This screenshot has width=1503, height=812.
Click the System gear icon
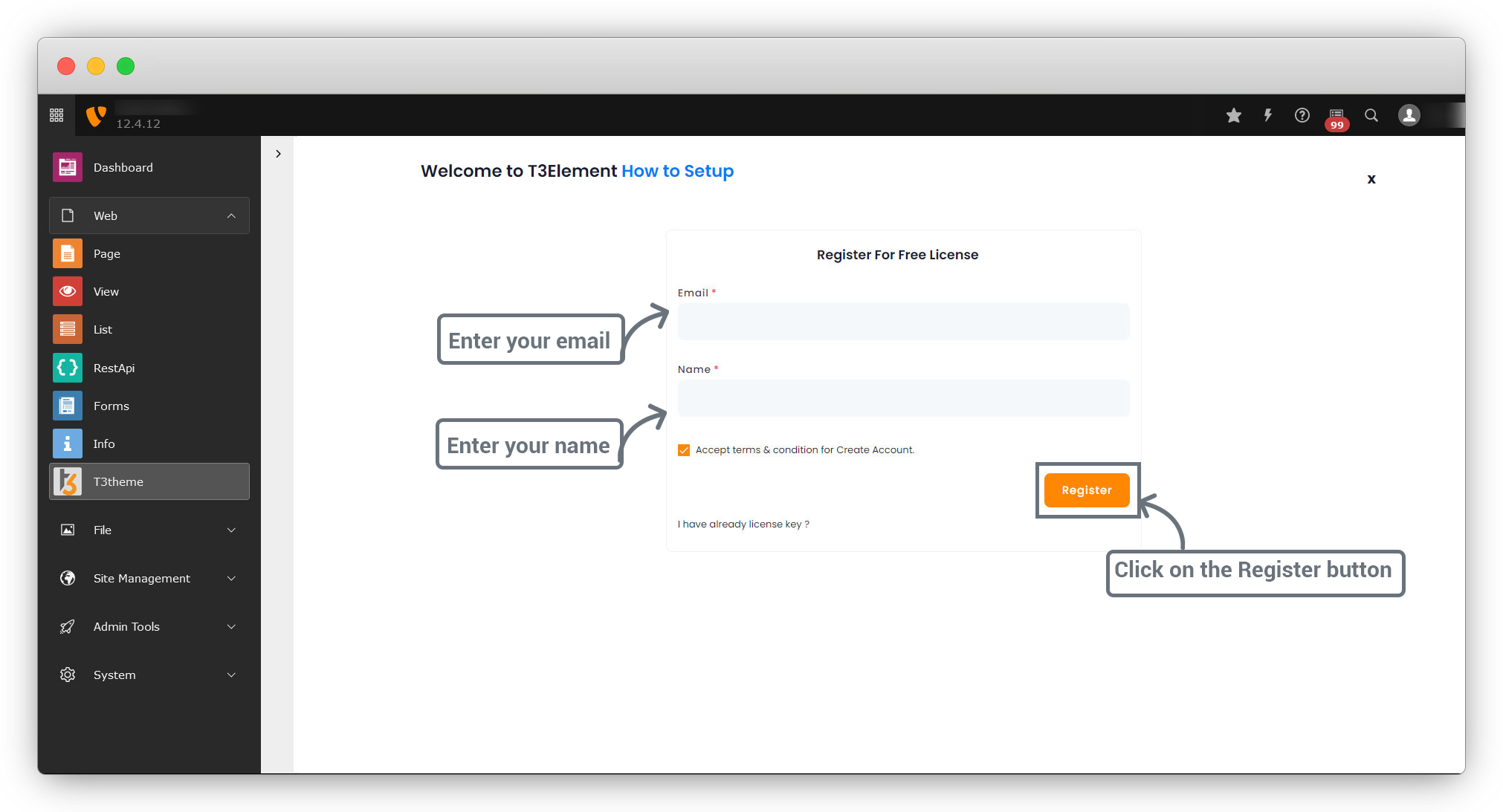(x=68, y=675)
